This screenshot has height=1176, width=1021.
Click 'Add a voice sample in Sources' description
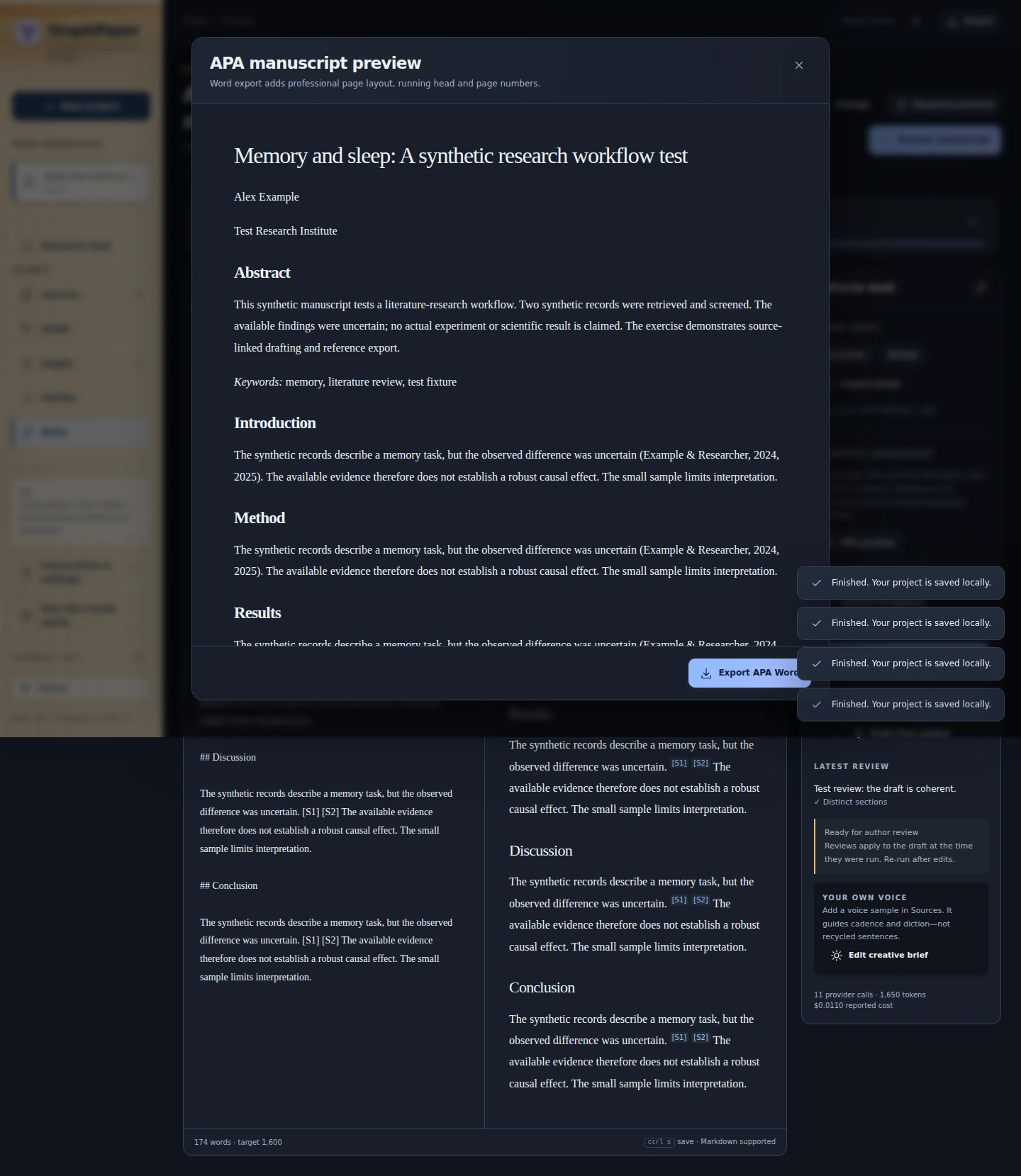(x=887, y=924)
